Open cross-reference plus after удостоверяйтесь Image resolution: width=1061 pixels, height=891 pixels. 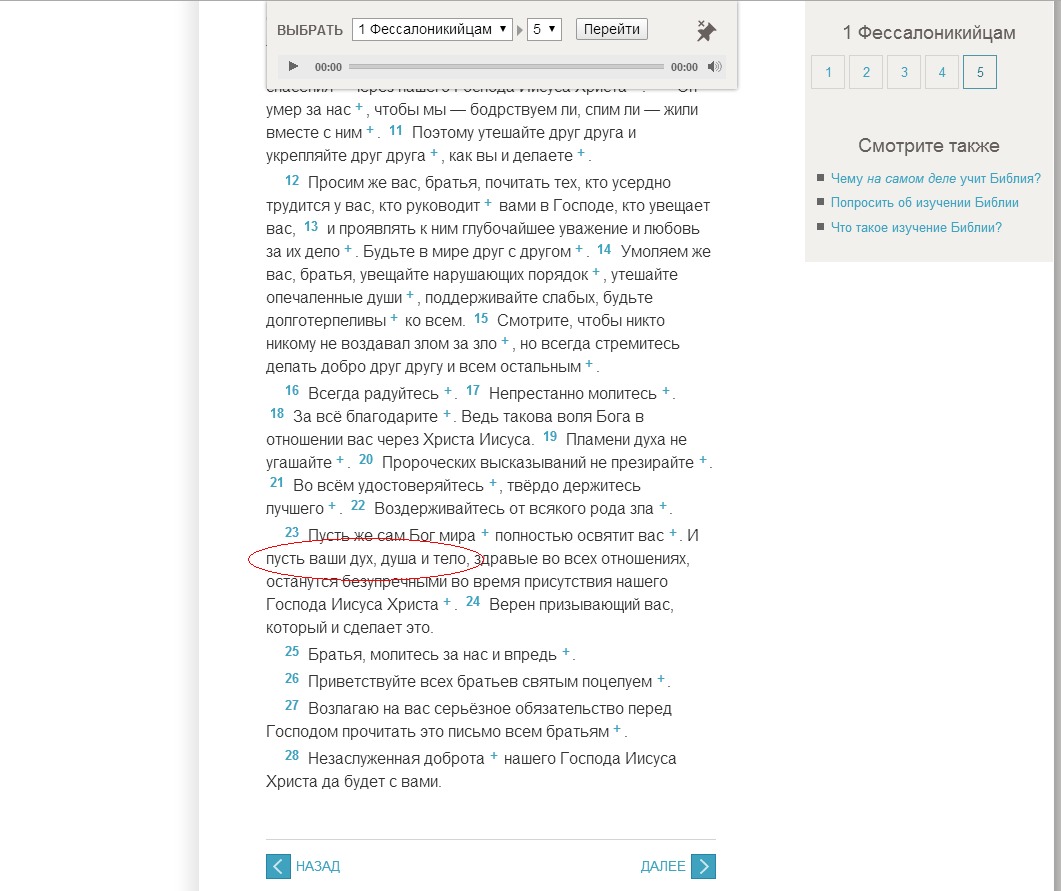493,482
